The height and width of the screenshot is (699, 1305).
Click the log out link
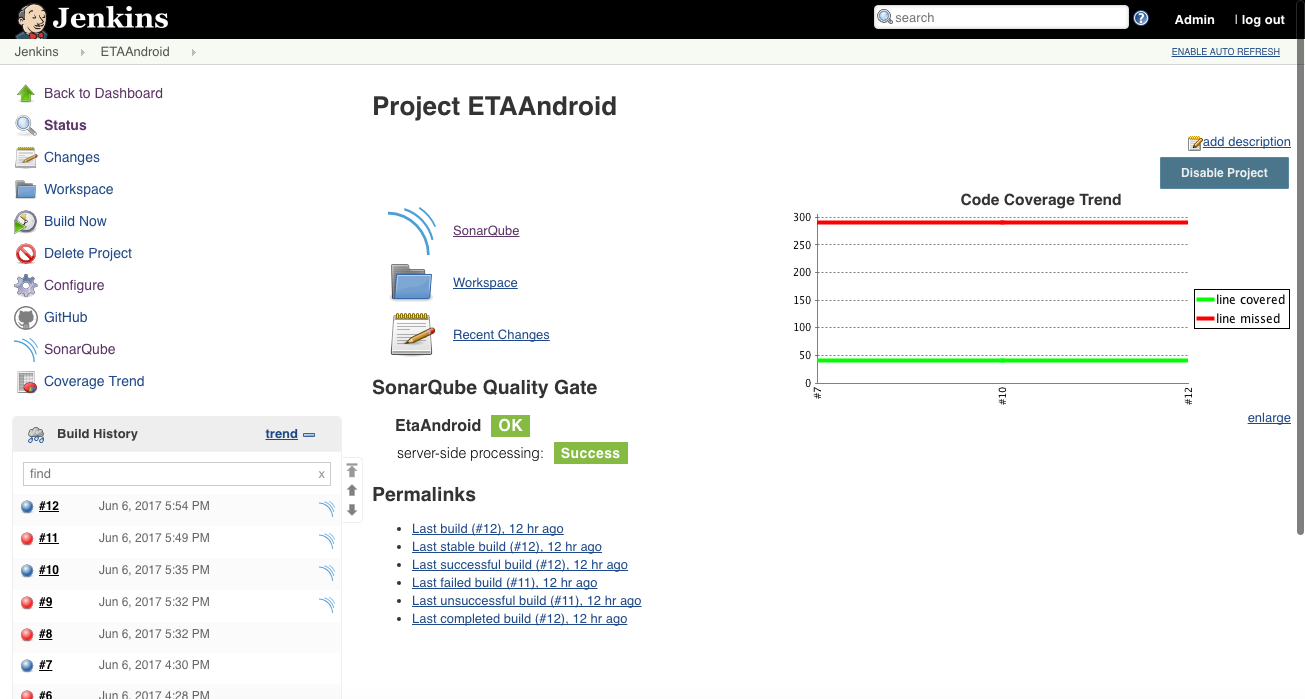1263,19
